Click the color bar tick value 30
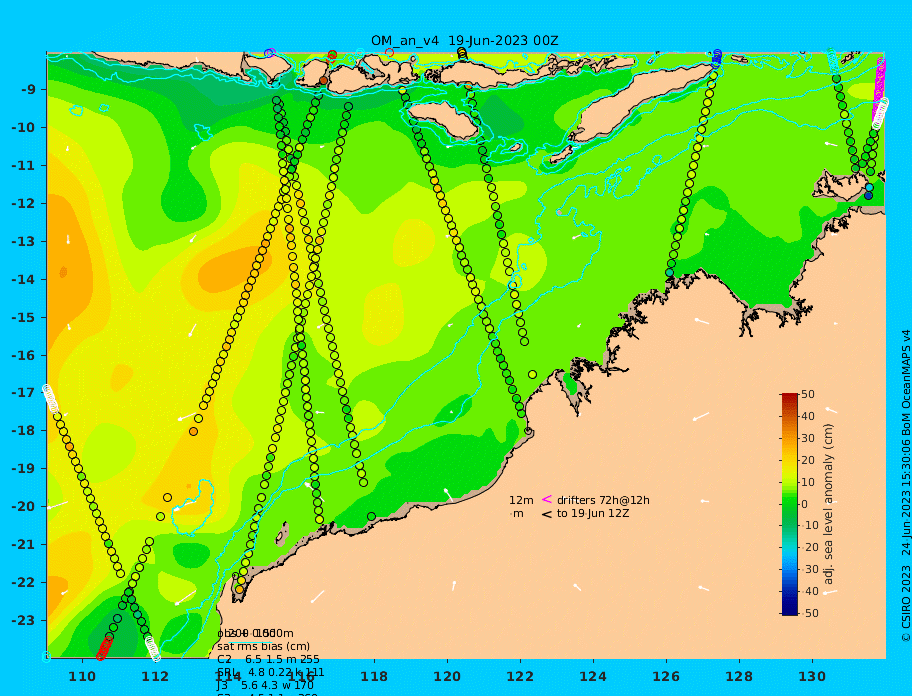Viewport: 912px width, 696px height. point(808,438)
